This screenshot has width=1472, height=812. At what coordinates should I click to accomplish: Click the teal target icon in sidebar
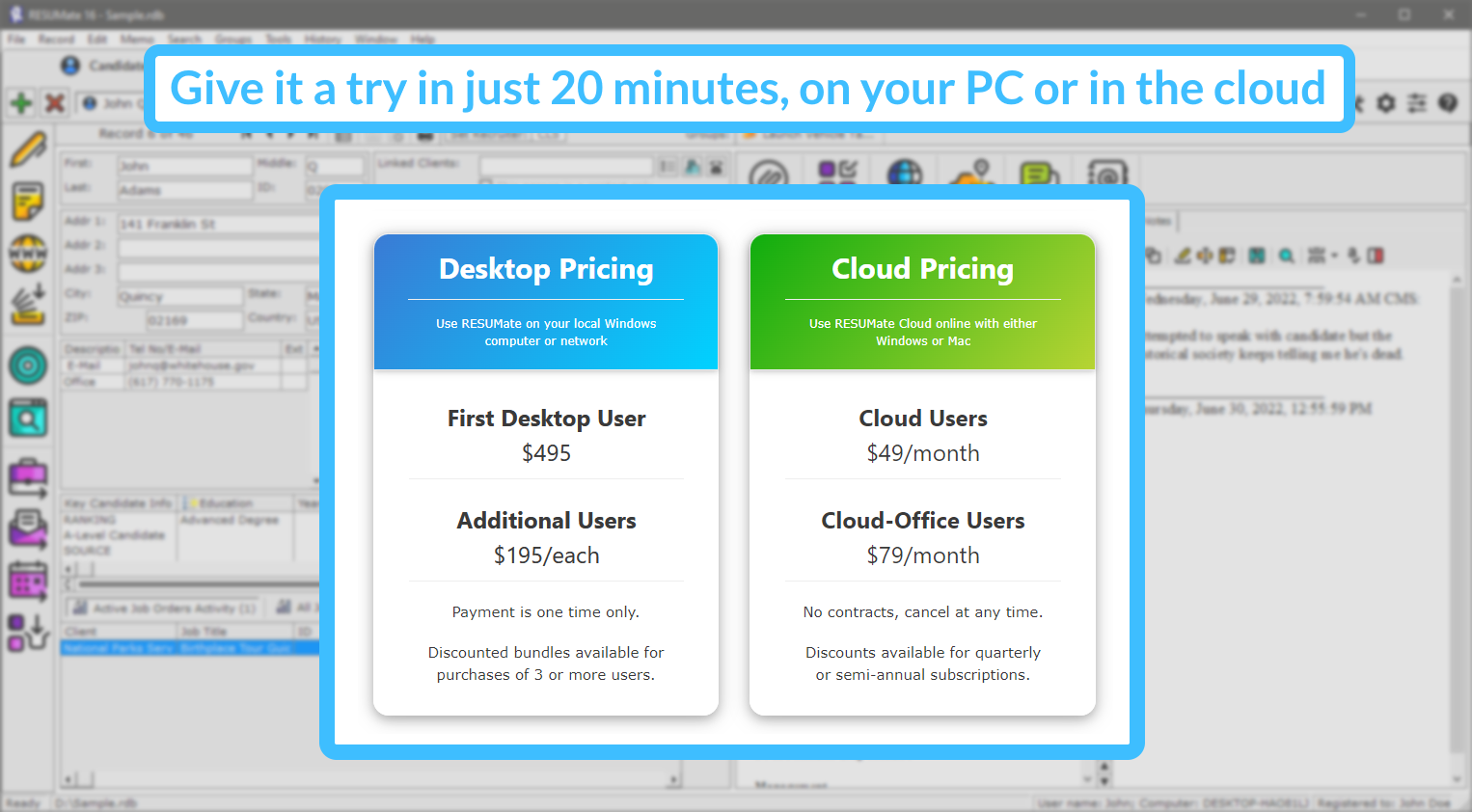[x=28, y=365]
